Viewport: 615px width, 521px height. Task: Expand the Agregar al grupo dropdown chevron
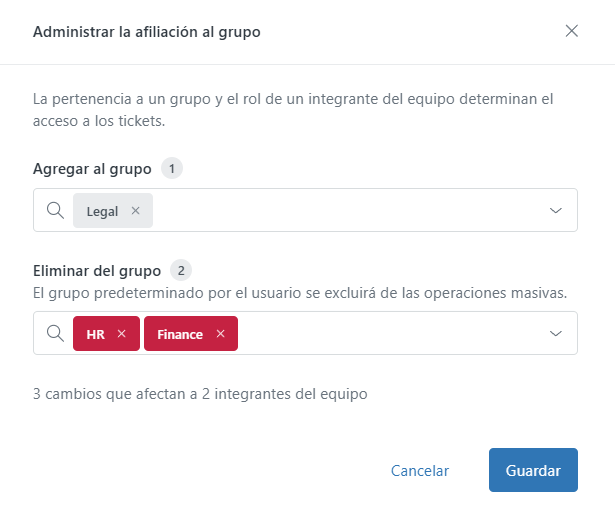(555, 210)
